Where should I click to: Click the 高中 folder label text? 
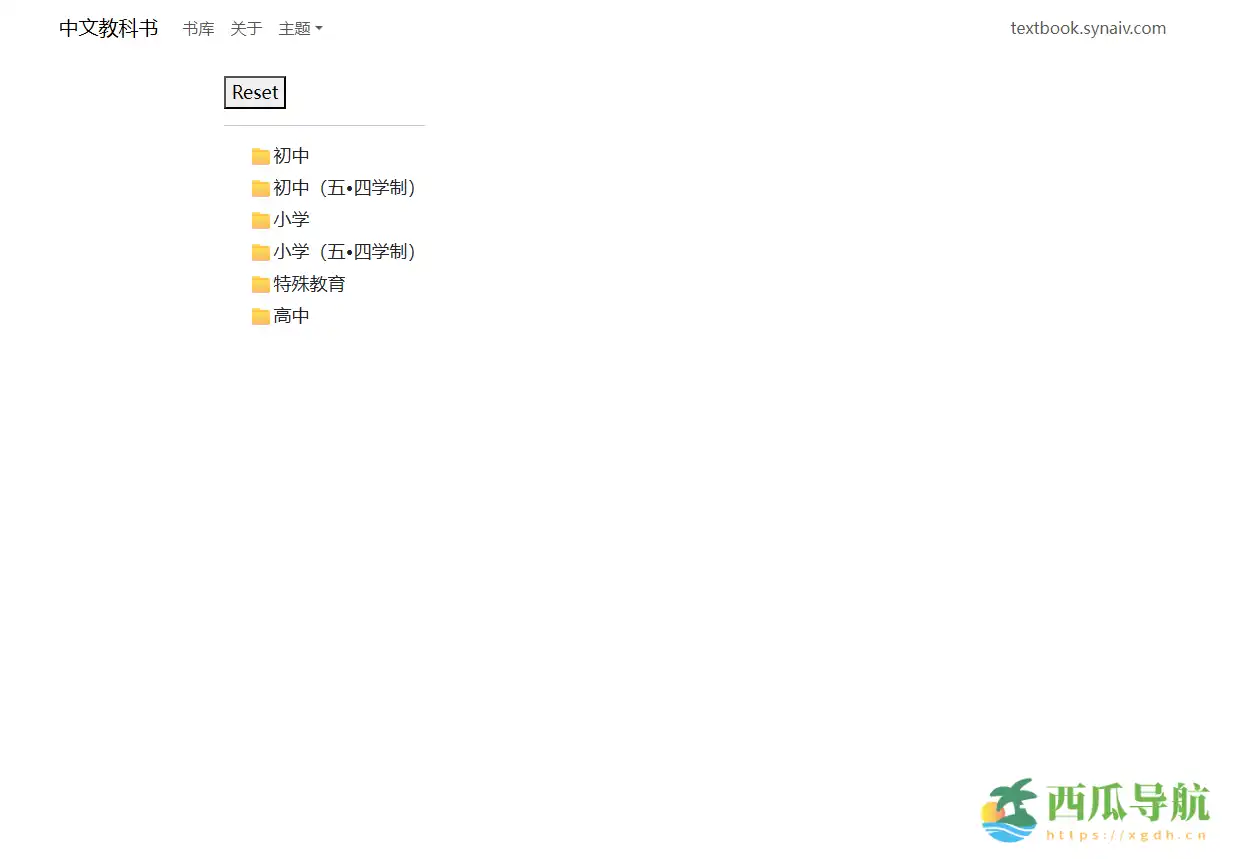(291, 315)
